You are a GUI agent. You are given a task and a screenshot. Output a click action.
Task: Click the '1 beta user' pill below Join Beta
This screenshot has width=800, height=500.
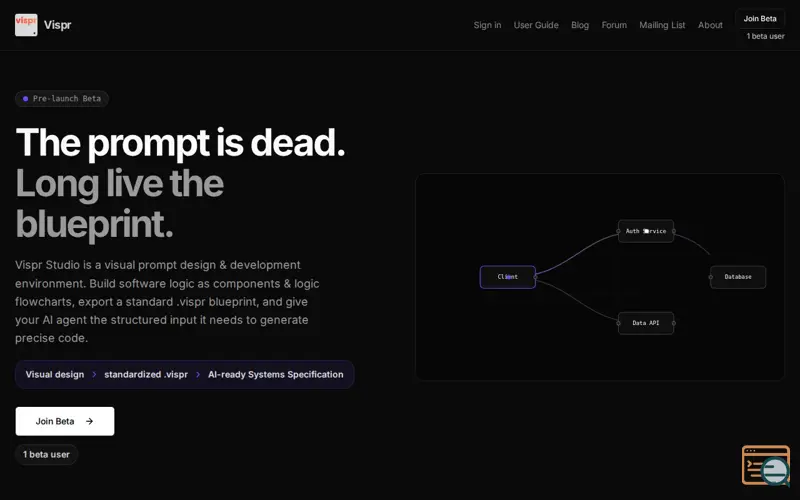pos(46,454)
